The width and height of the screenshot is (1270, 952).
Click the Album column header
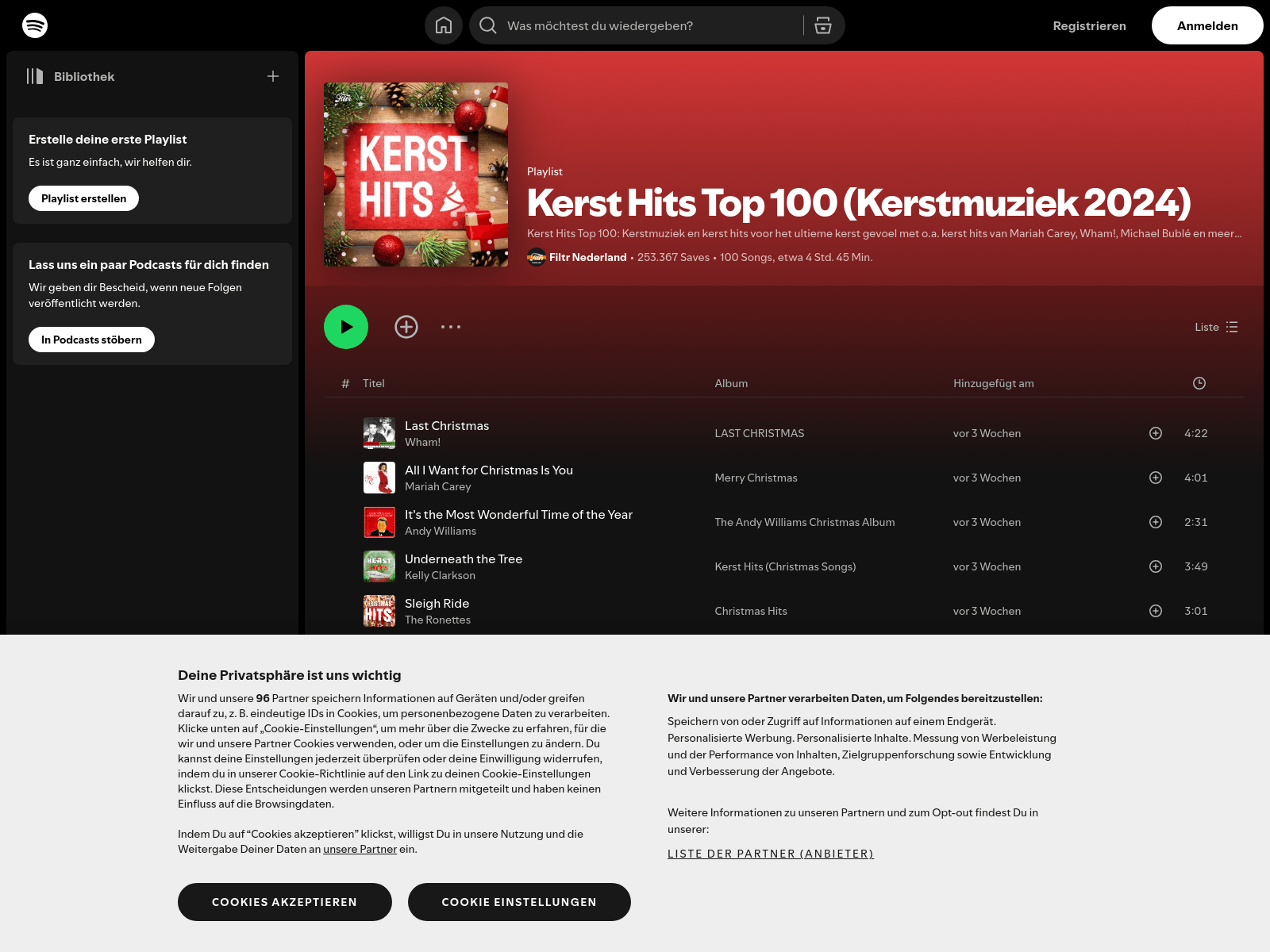pos(731,383)
